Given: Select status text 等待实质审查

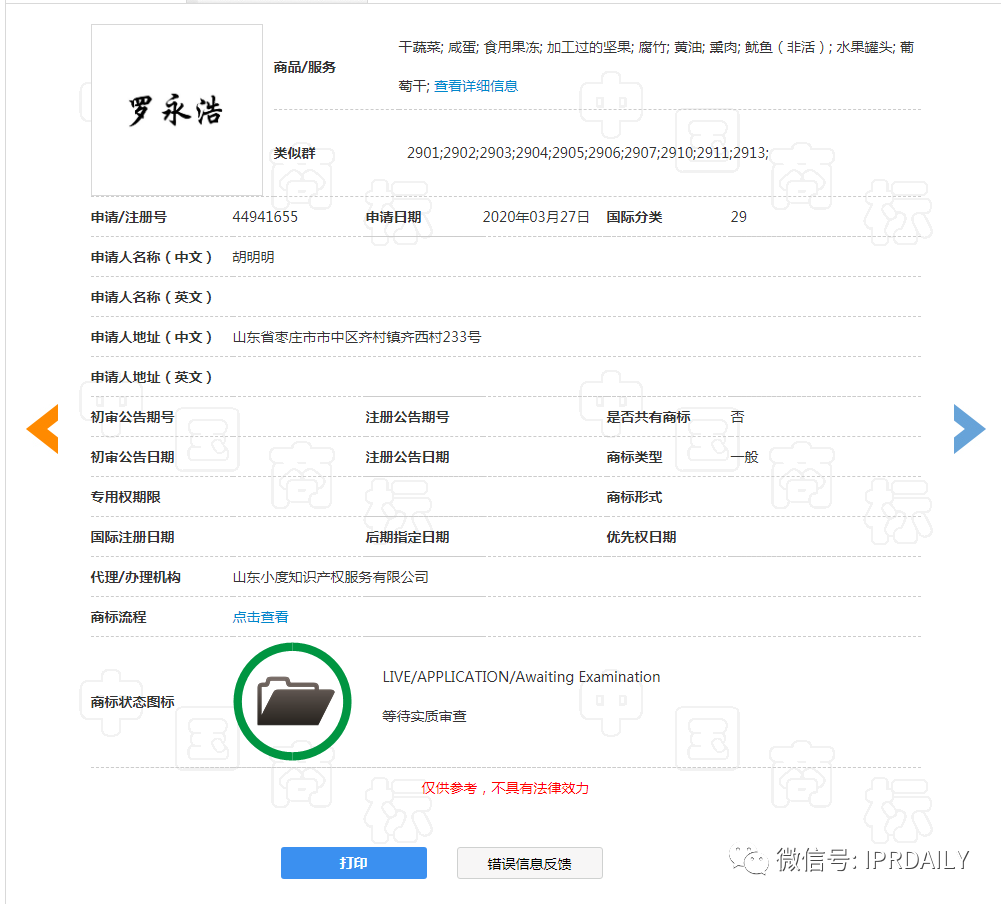Looking at the screenshot, I should (424, 716).
